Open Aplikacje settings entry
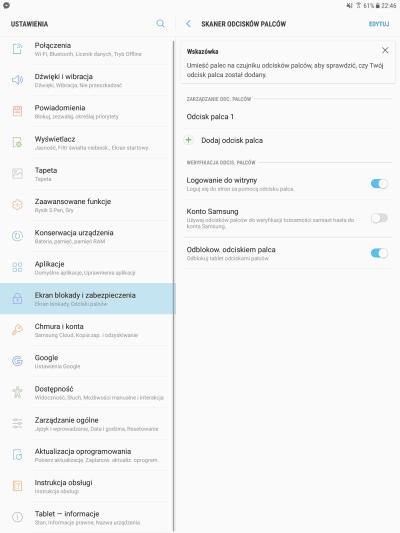Screen dimensions: 400x533 pyautogui.click(x=87, y=268)
